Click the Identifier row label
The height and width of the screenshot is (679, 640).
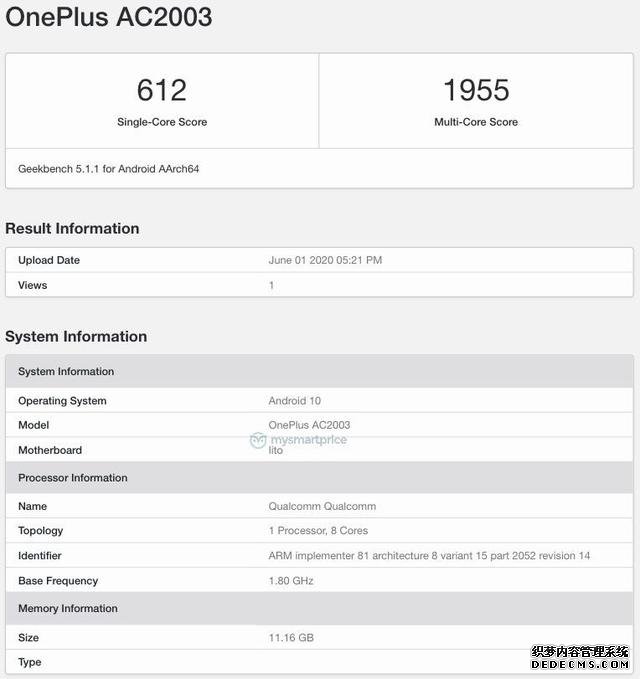click(40, 556)
